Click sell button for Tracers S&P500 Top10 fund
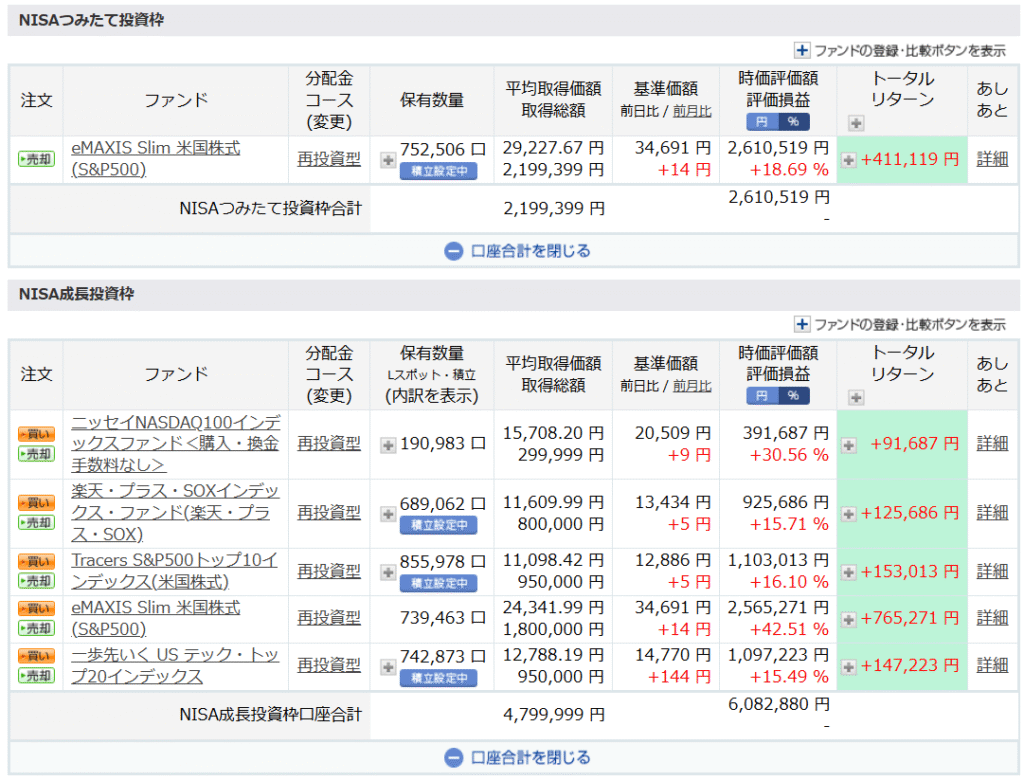 coord(37,581)
